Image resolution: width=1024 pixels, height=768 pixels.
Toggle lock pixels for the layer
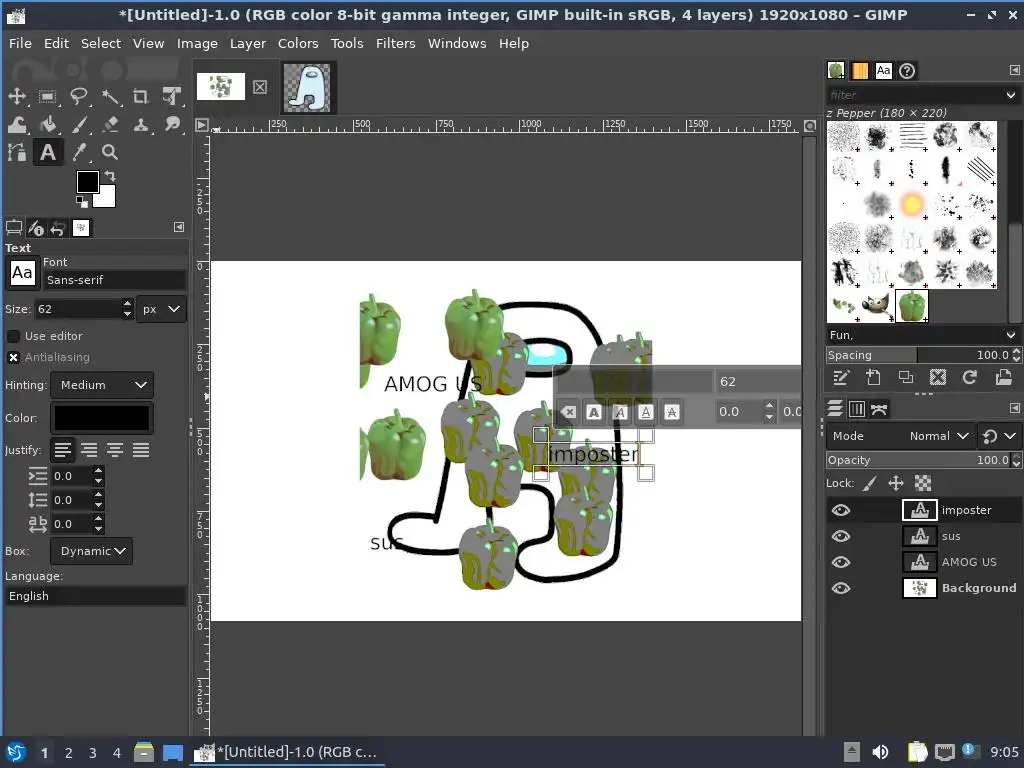pos(869,483)
